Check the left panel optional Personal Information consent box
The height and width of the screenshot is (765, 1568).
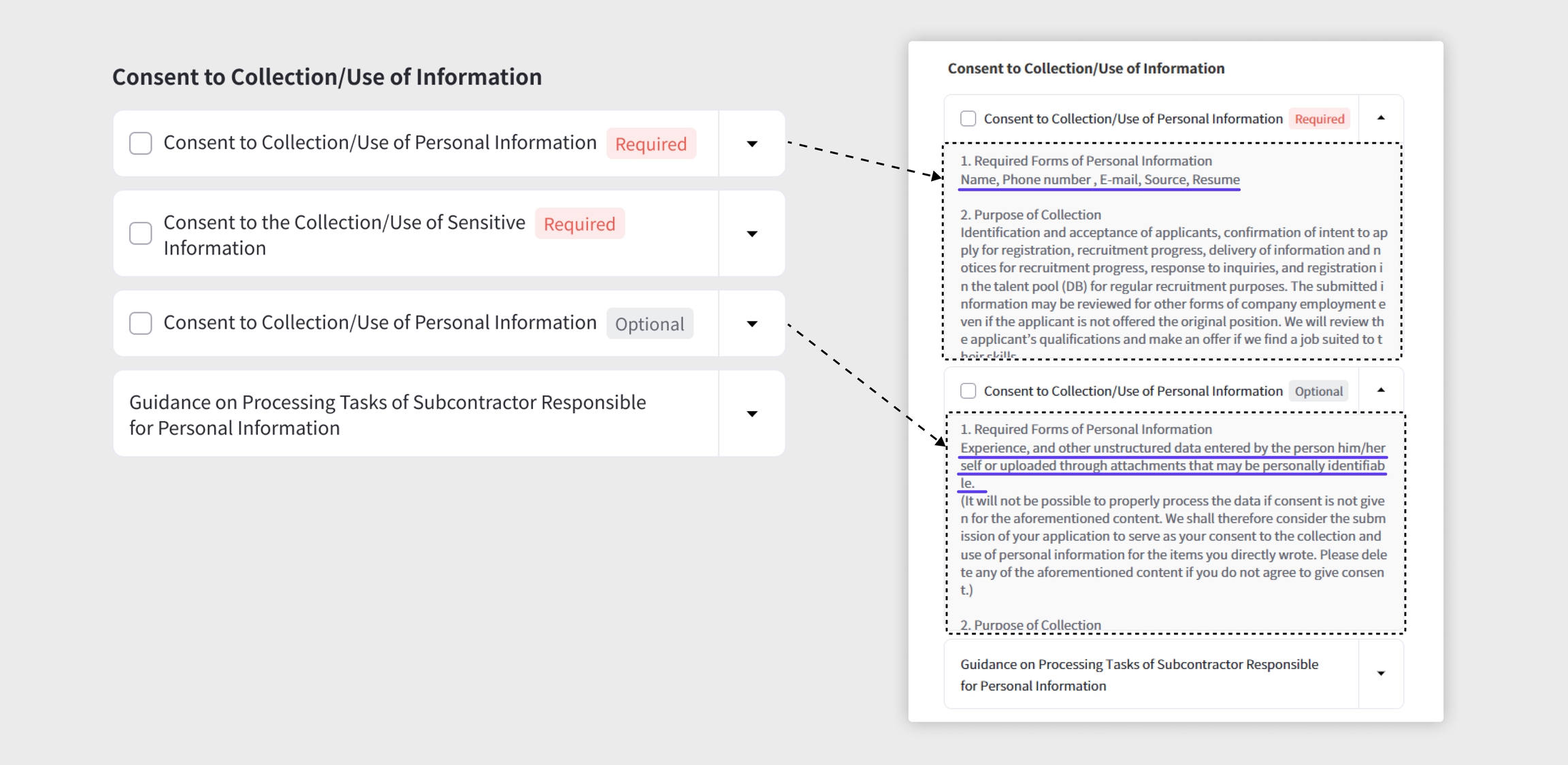tap(140, 323)
